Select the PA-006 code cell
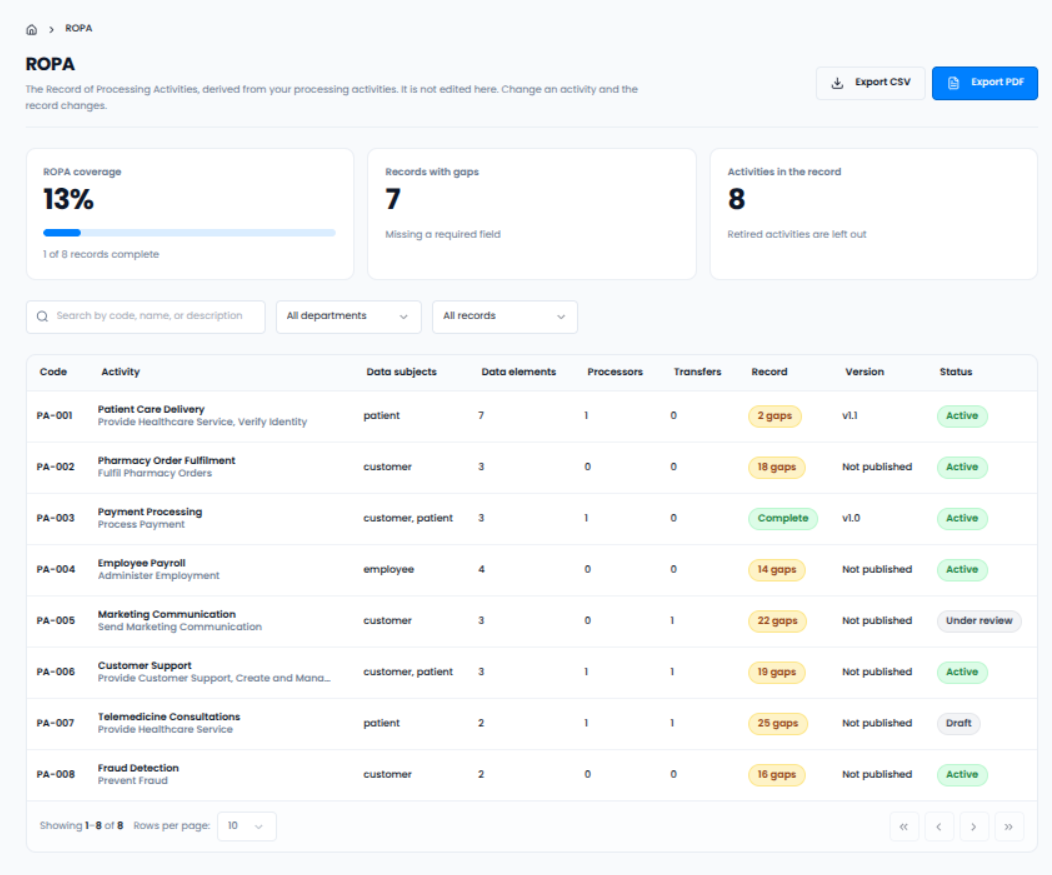 [56, 672]
